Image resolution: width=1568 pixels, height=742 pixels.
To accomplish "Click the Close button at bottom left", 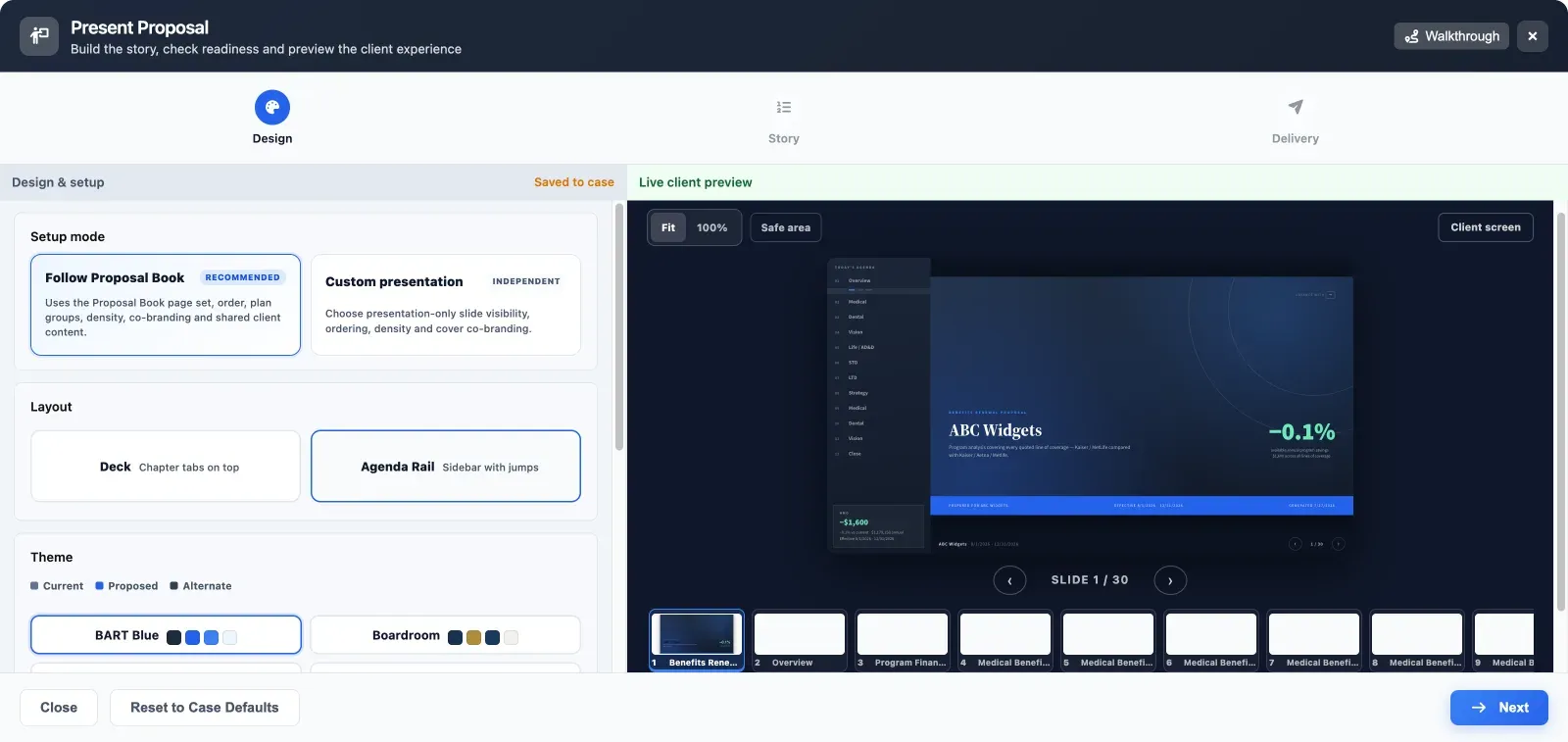I will (59, 708).
